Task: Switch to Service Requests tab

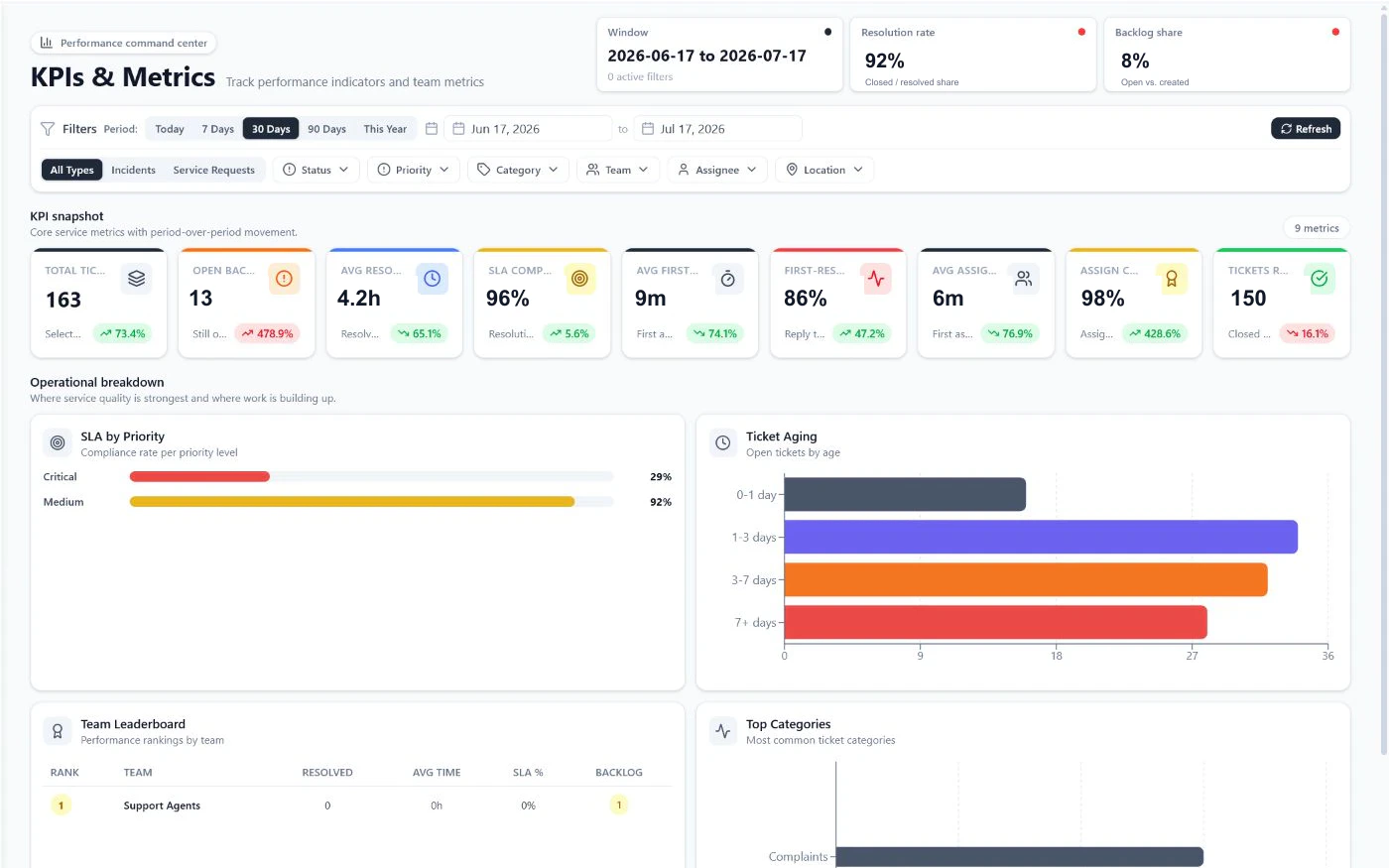Action: (x=213, y=170)
